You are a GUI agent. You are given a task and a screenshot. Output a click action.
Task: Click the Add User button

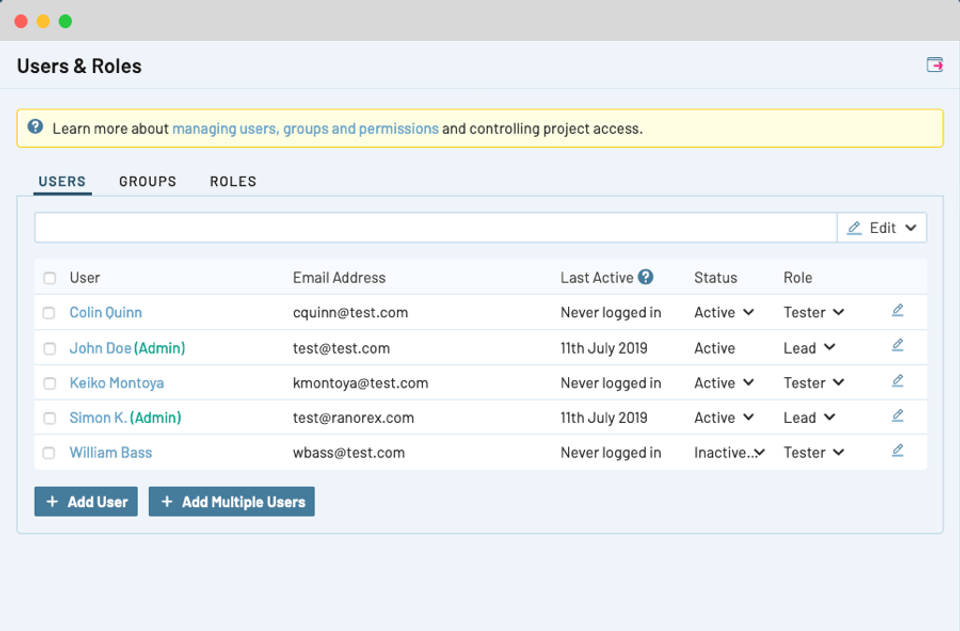point(86,502)
